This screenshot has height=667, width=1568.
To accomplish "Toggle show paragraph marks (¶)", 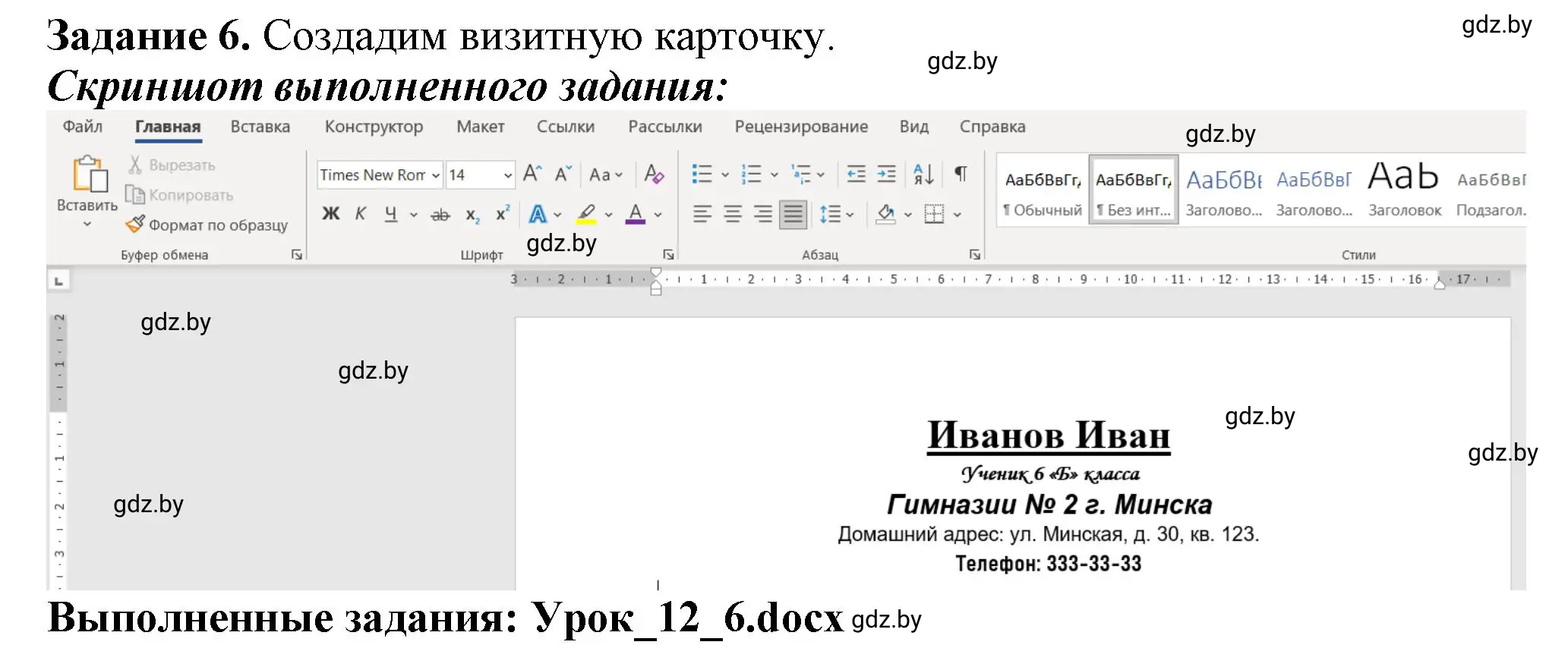I will click(x=961, y=175).
